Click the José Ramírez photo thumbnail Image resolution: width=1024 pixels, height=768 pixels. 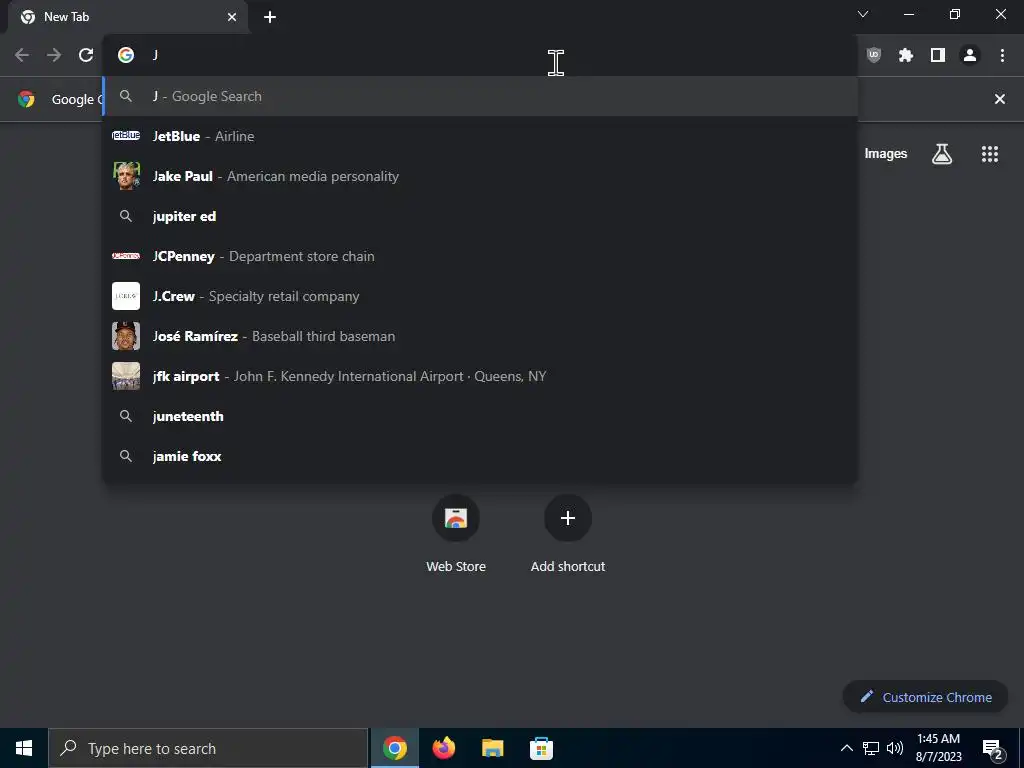pos(126,336)
